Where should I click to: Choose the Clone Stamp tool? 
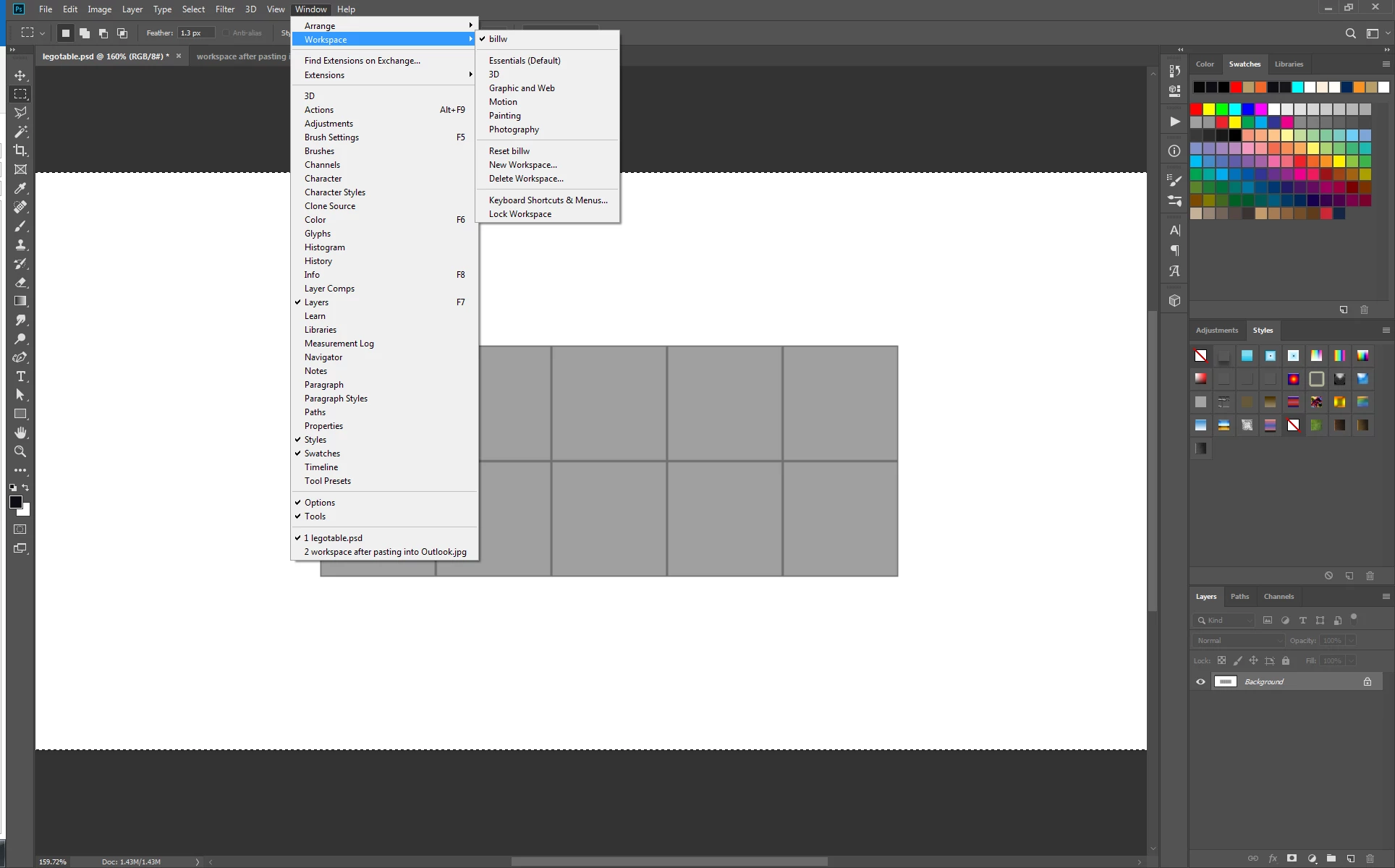coord(20,244)
